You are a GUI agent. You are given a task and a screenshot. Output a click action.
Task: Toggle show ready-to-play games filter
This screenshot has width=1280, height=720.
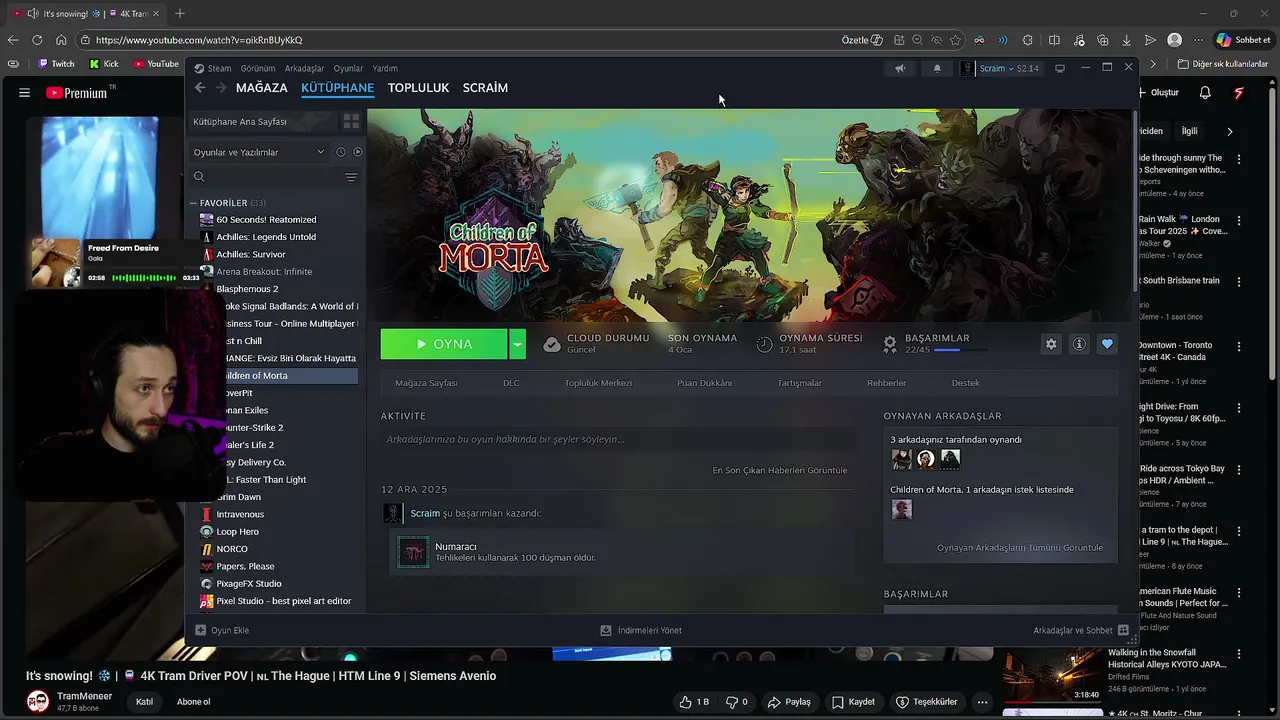click(x=358, y=152)
